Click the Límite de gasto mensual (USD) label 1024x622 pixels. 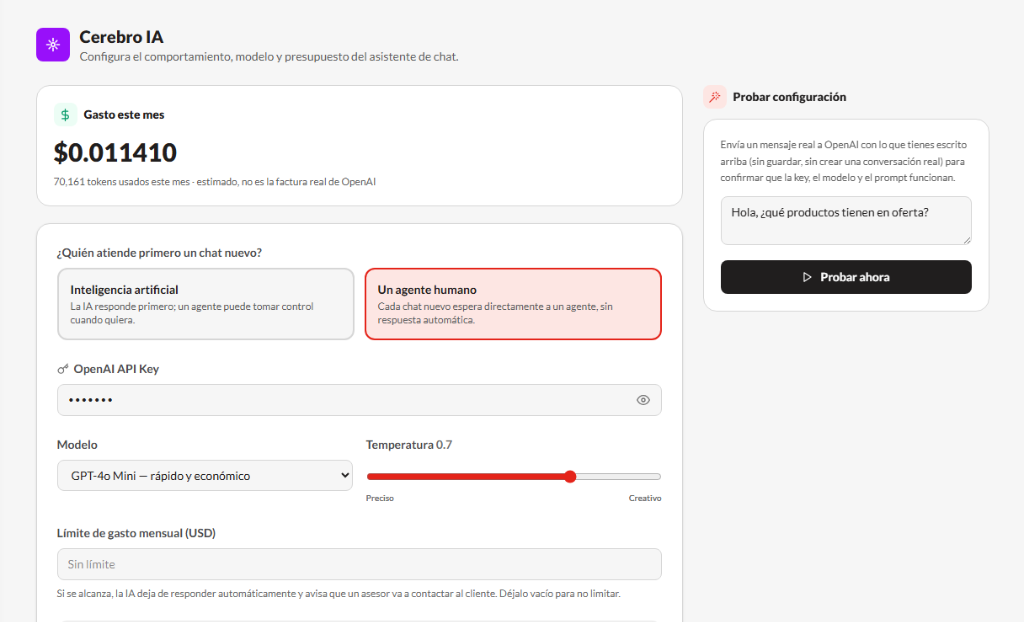click(x=136, y=533)
